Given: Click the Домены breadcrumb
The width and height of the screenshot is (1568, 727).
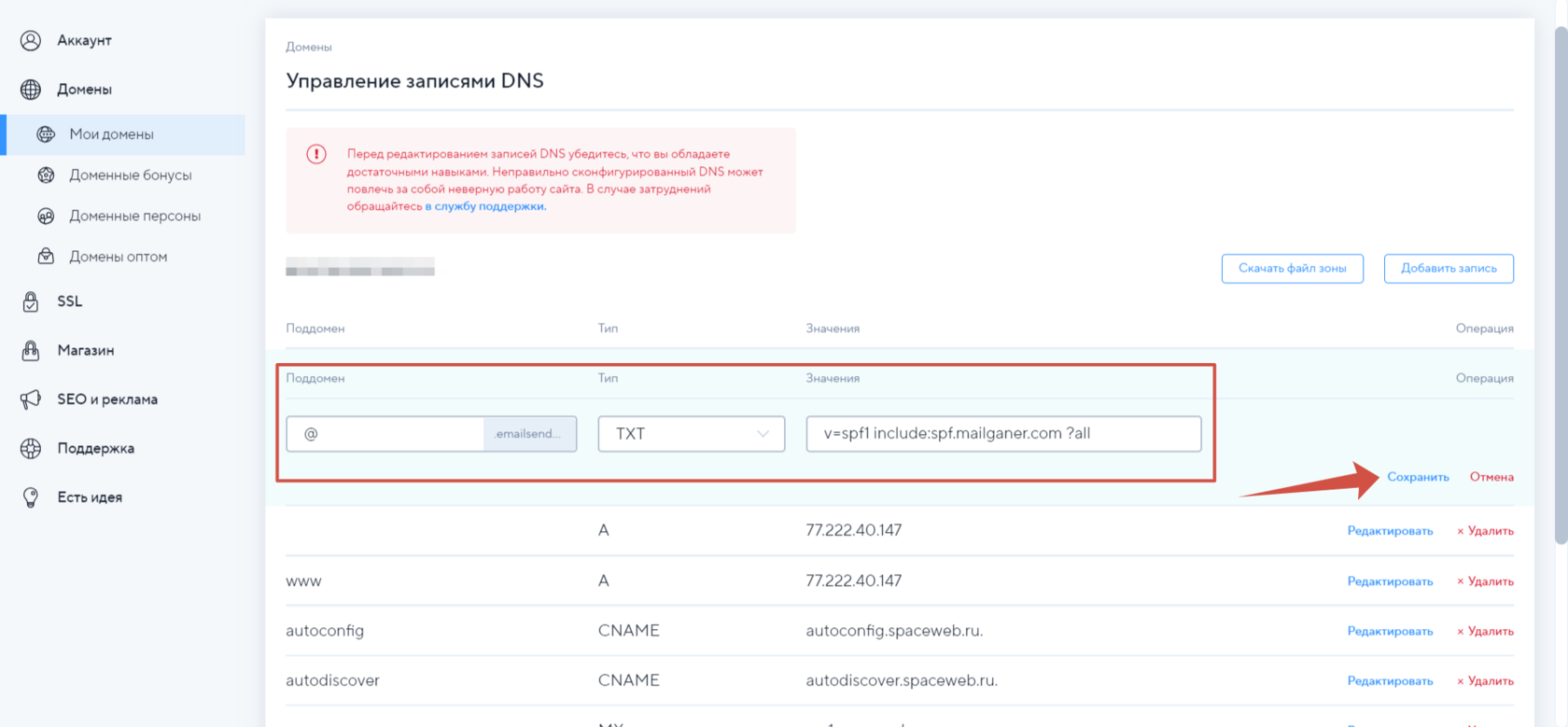Looking at the screenshot, I should pyautogui.click(x=309, y=47).
